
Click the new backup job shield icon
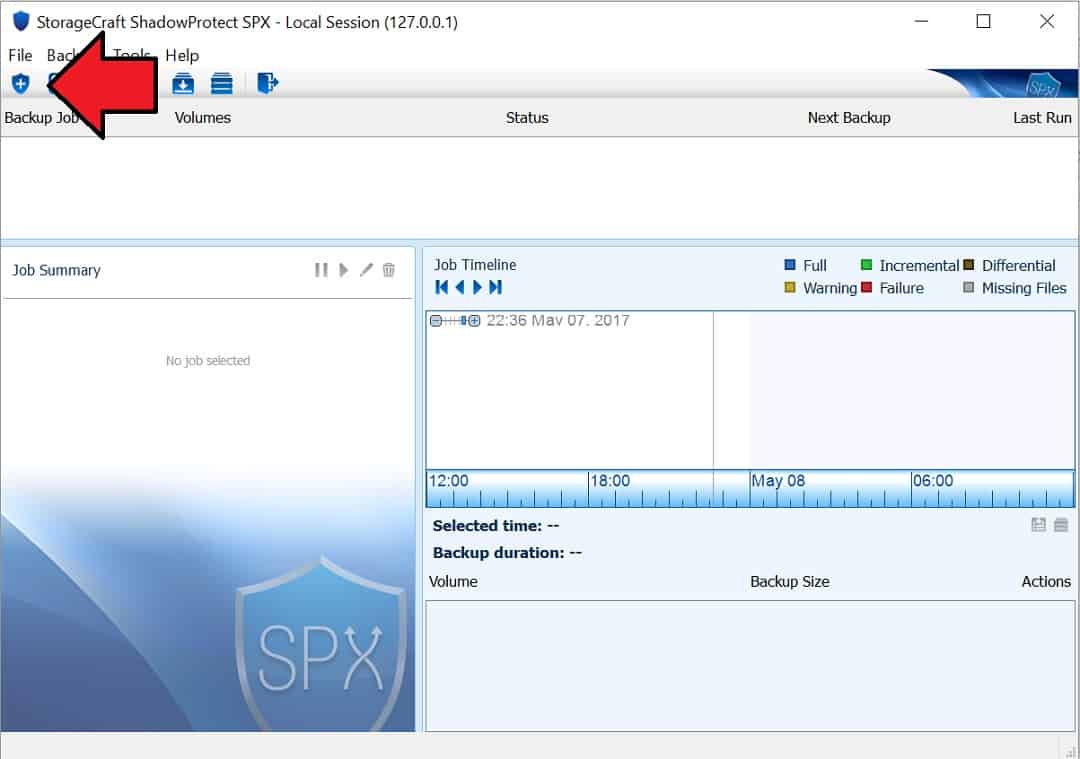pos(21,84)
